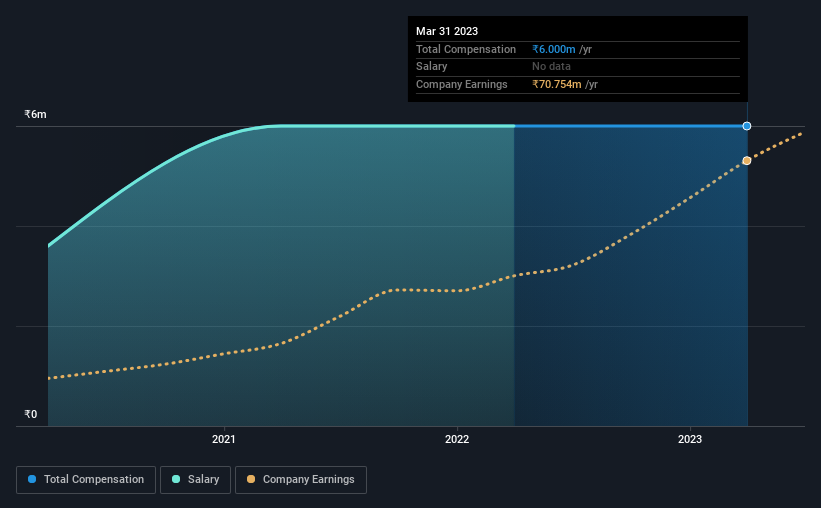Click the ₹0 y-axis label
821x508 pixels.
tap(31, 414)
